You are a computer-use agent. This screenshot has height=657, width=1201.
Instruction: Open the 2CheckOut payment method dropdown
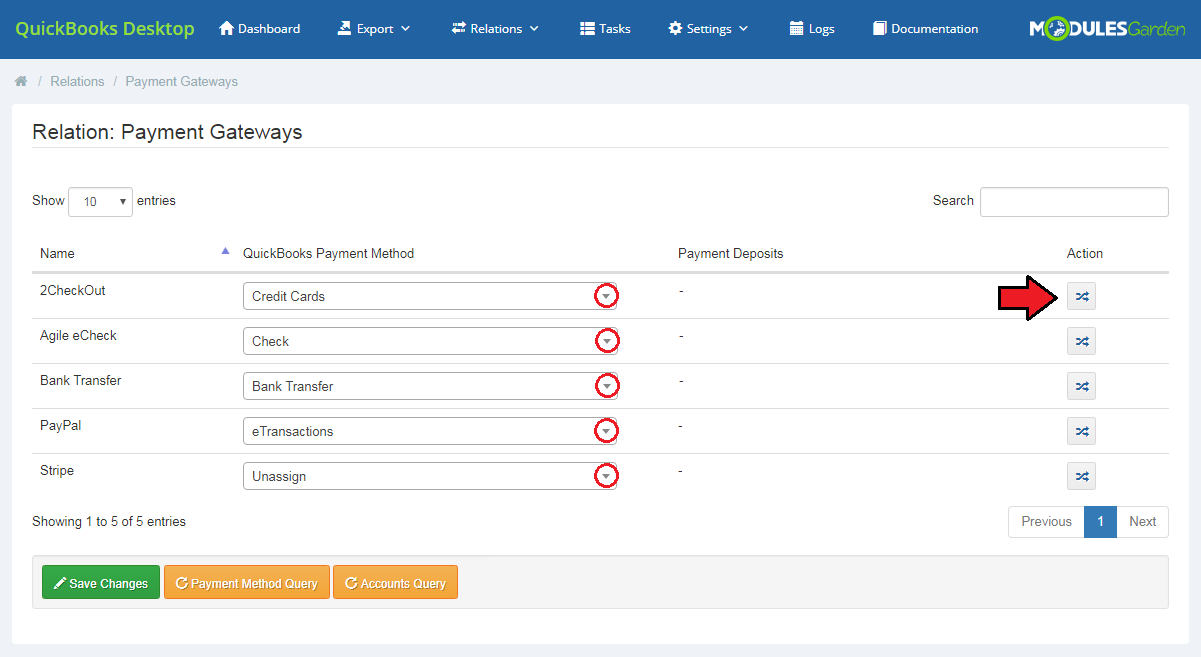(x=430, y=296)
